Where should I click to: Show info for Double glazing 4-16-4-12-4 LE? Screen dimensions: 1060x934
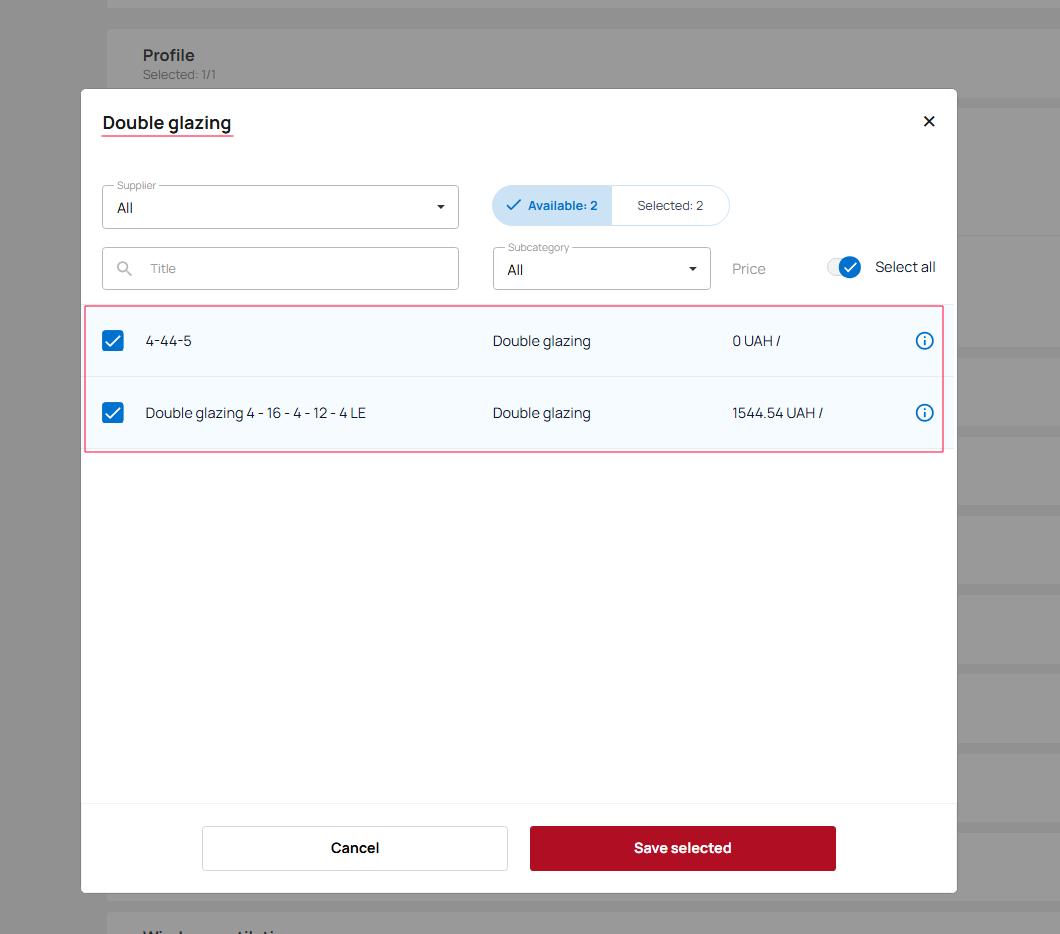[924, 413]
